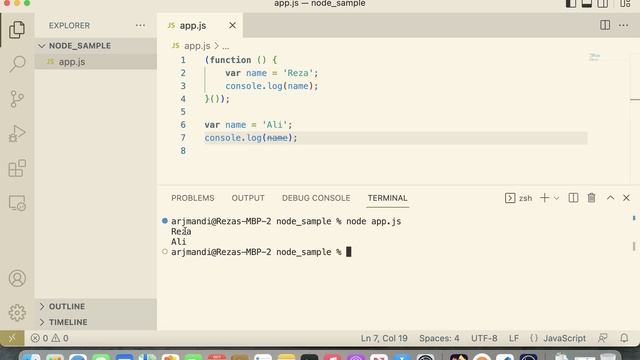Screen dimensions: 640x360
Task: Click 'Reza' output in terminal
Action: pyautogui.click(x=181, y=231)
